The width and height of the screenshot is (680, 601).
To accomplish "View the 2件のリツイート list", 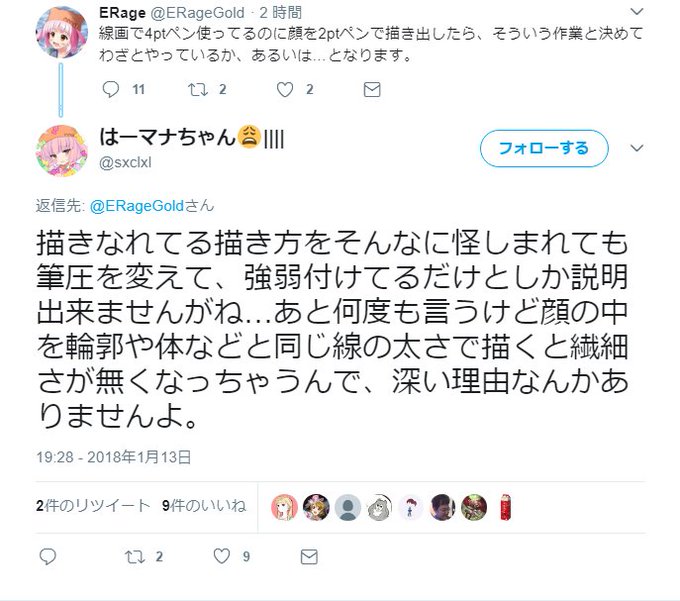I will 93,506.
